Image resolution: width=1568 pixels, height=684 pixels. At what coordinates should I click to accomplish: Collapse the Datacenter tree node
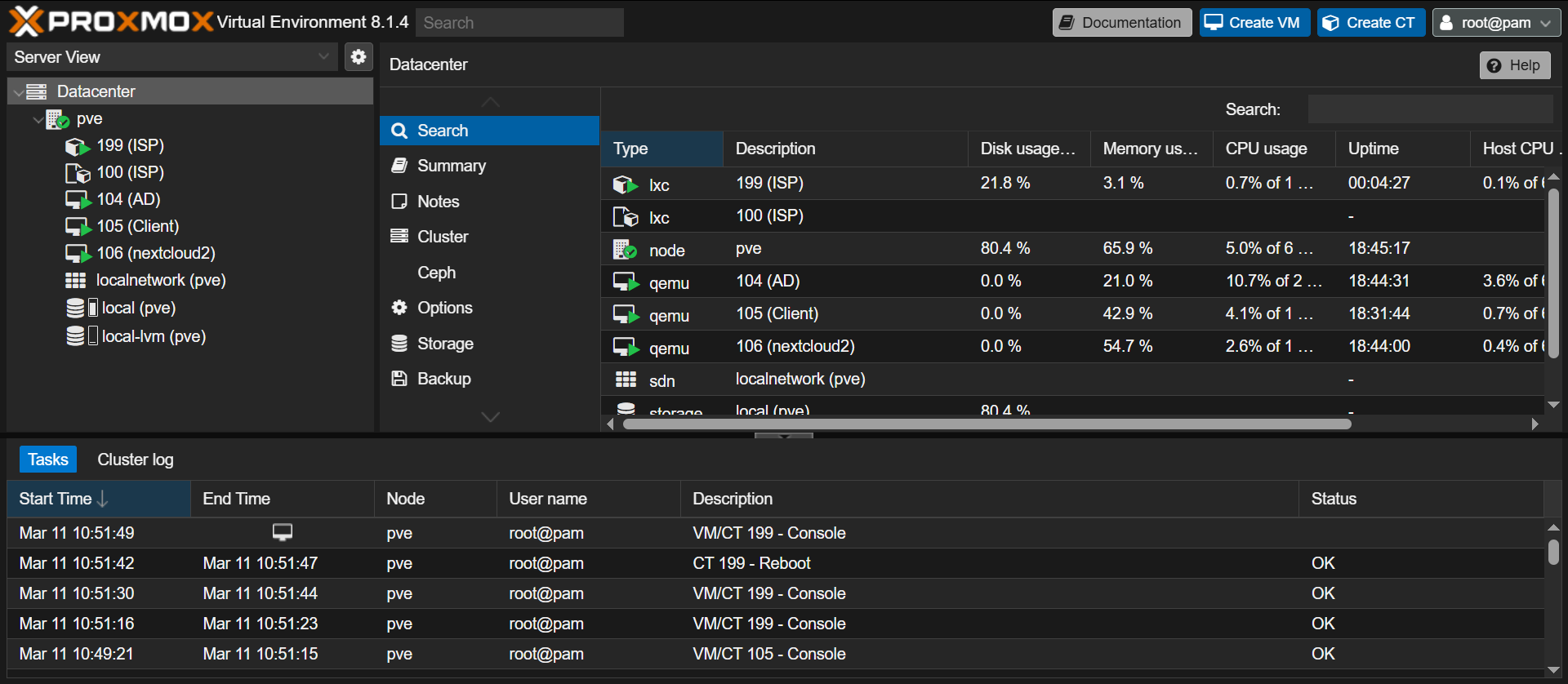pyautogui.click(x=19, y=92)
